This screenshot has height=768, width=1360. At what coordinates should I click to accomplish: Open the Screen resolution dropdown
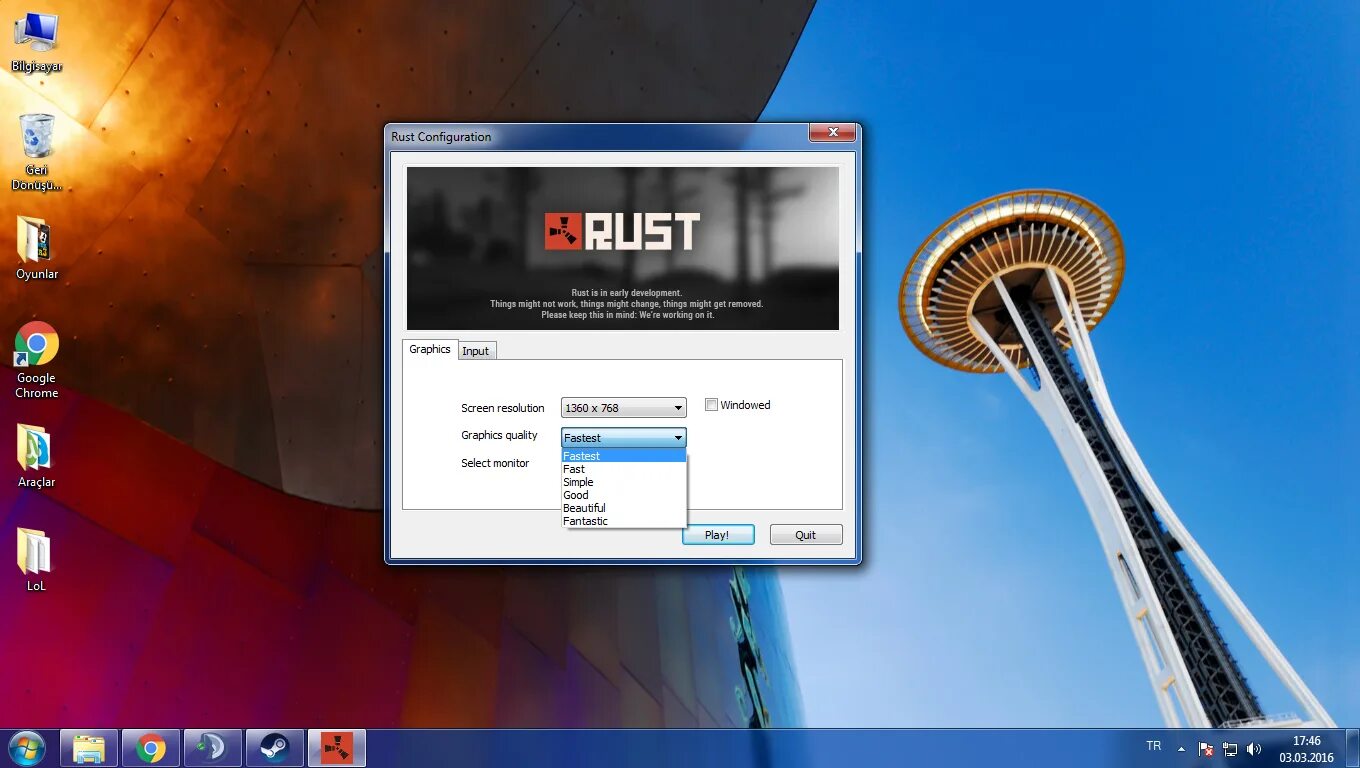pyautogui.click(x=624, y=408)
